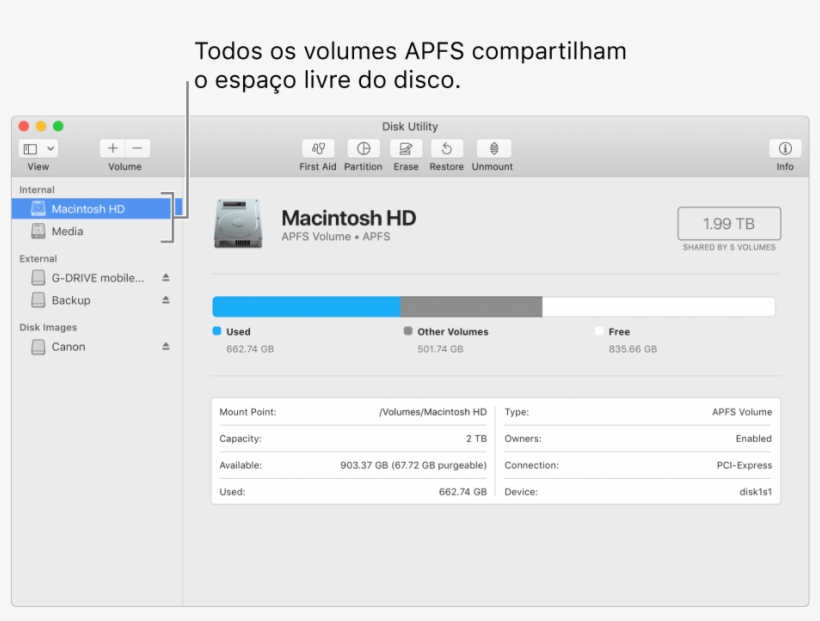Click the Free space legend indicator

pos(599,330)
